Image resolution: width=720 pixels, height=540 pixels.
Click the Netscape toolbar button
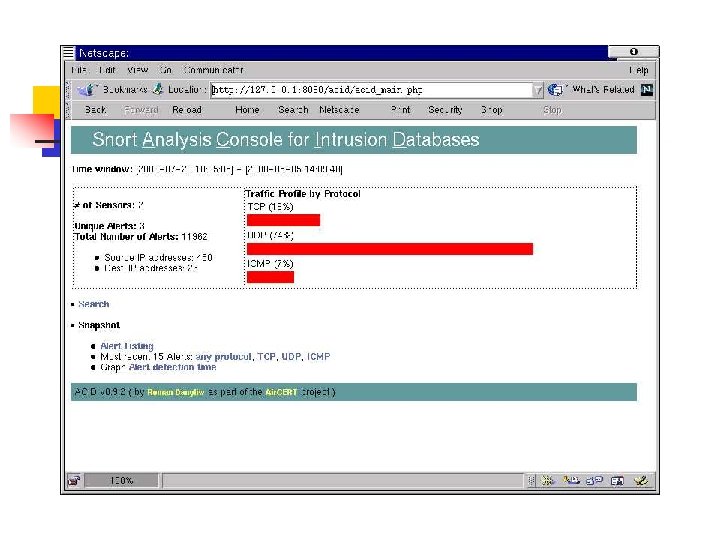pos(339,110)
